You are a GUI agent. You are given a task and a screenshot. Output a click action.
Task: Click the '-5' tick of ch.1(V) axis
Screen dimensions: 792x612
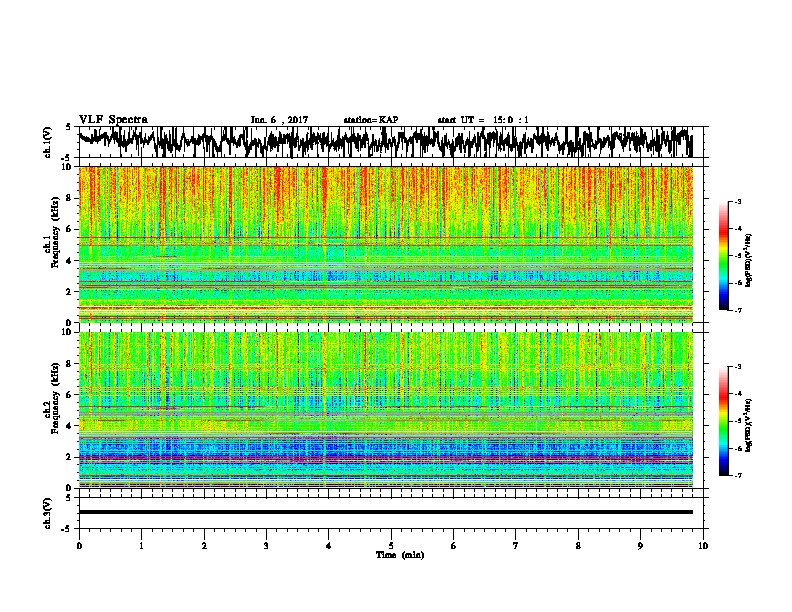pos(67,158)
